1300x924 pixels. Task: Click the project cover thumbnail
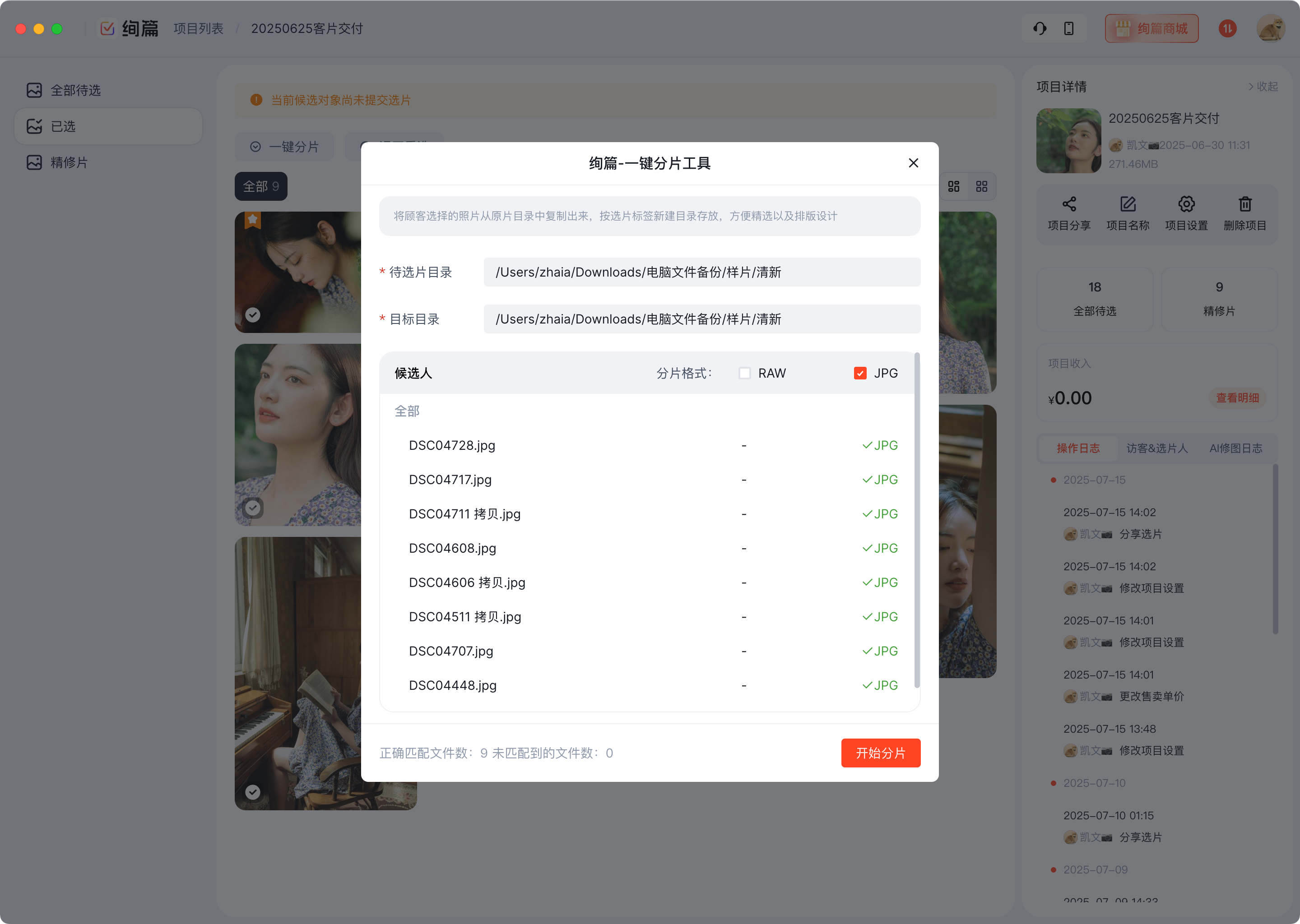coord(1068,140)
